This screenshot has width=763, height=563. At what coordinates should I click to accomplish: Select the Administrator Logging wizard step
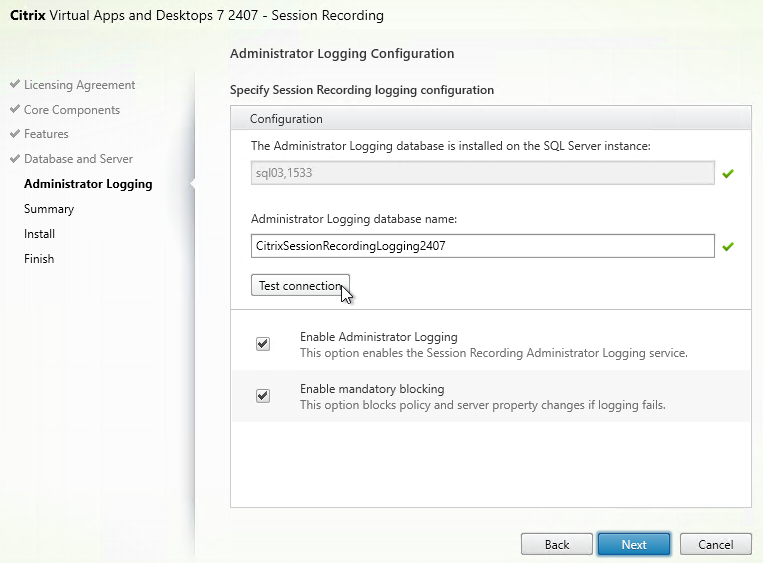tap(88, 184)
